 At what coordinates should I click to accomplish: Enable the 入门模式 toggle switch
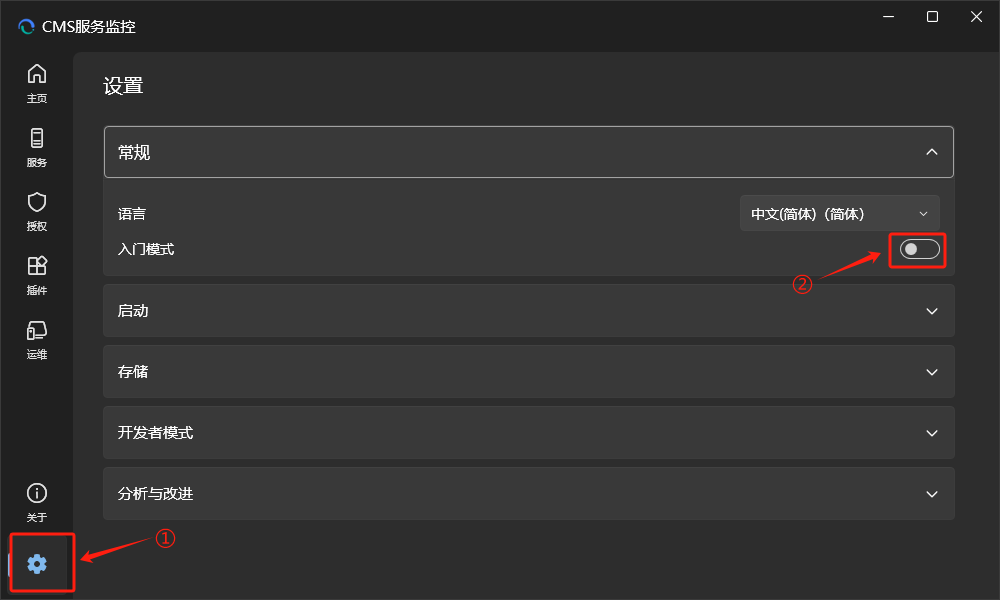tap(919, 249)
